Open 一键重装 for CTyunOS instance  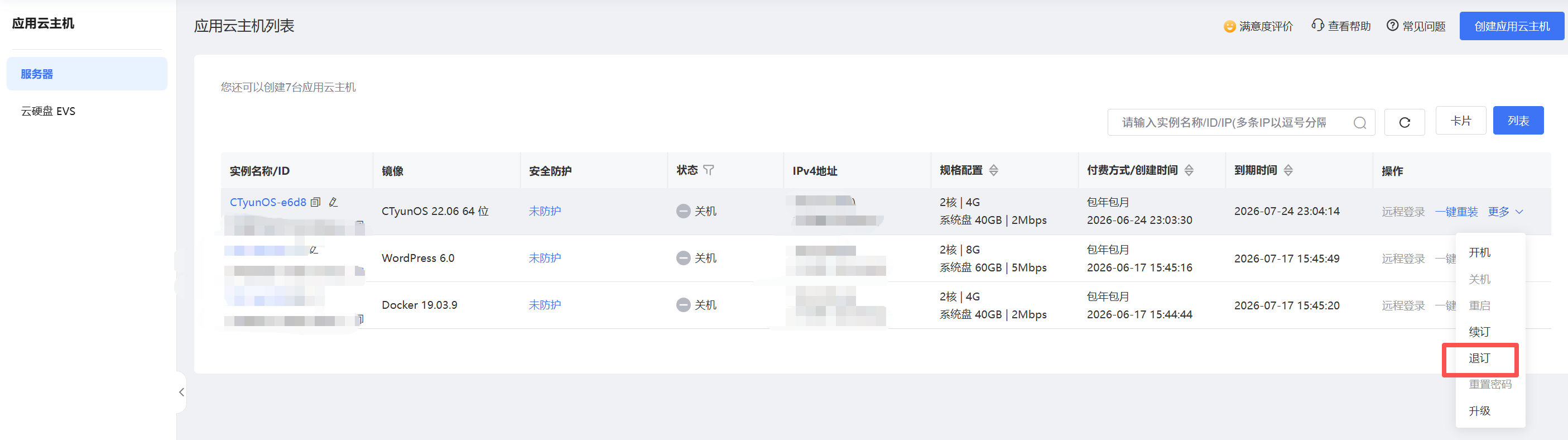coord(1456,212)
